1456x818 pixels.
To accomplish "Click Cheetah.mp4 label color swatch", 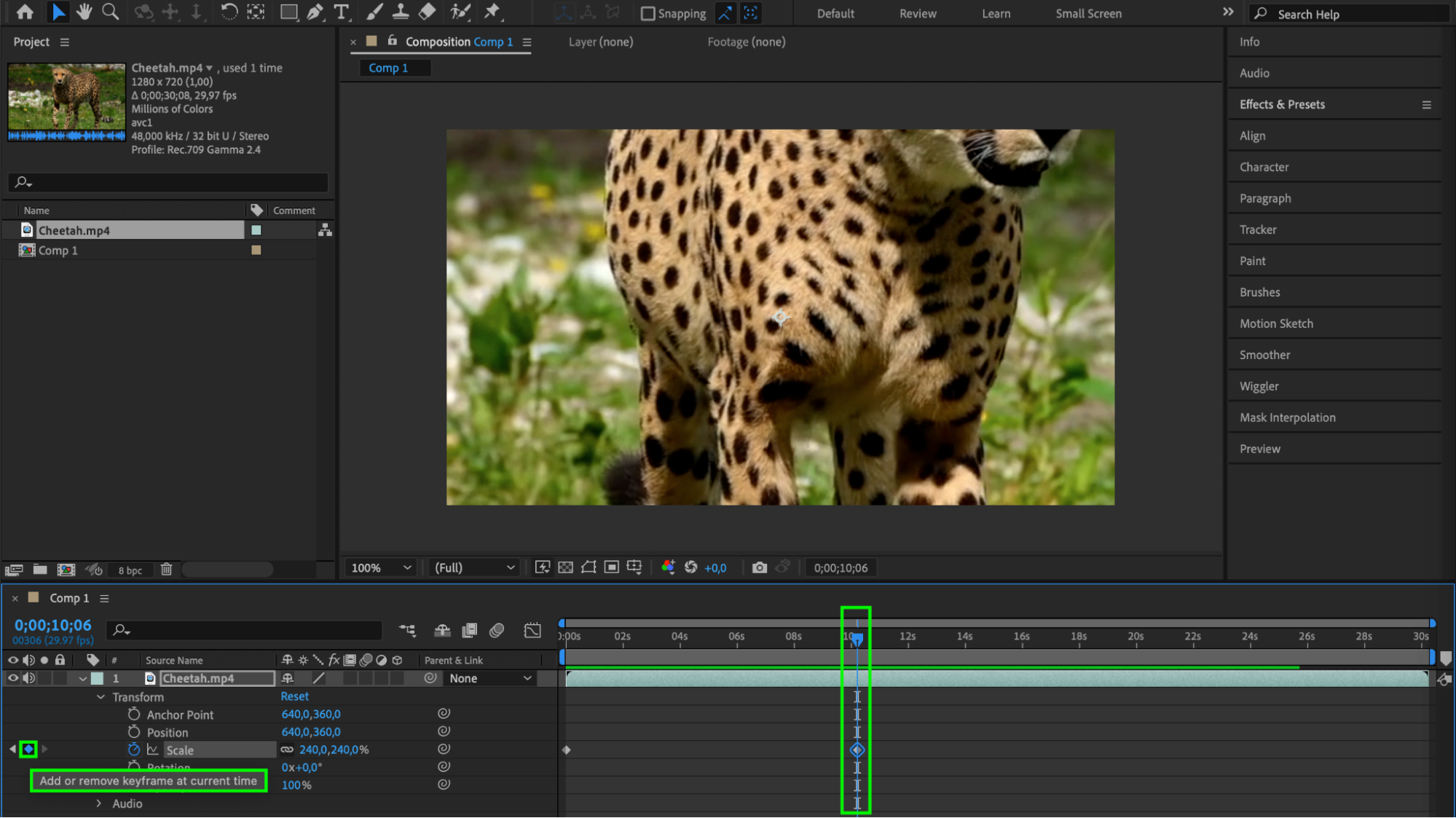I will tap(256, 230).
